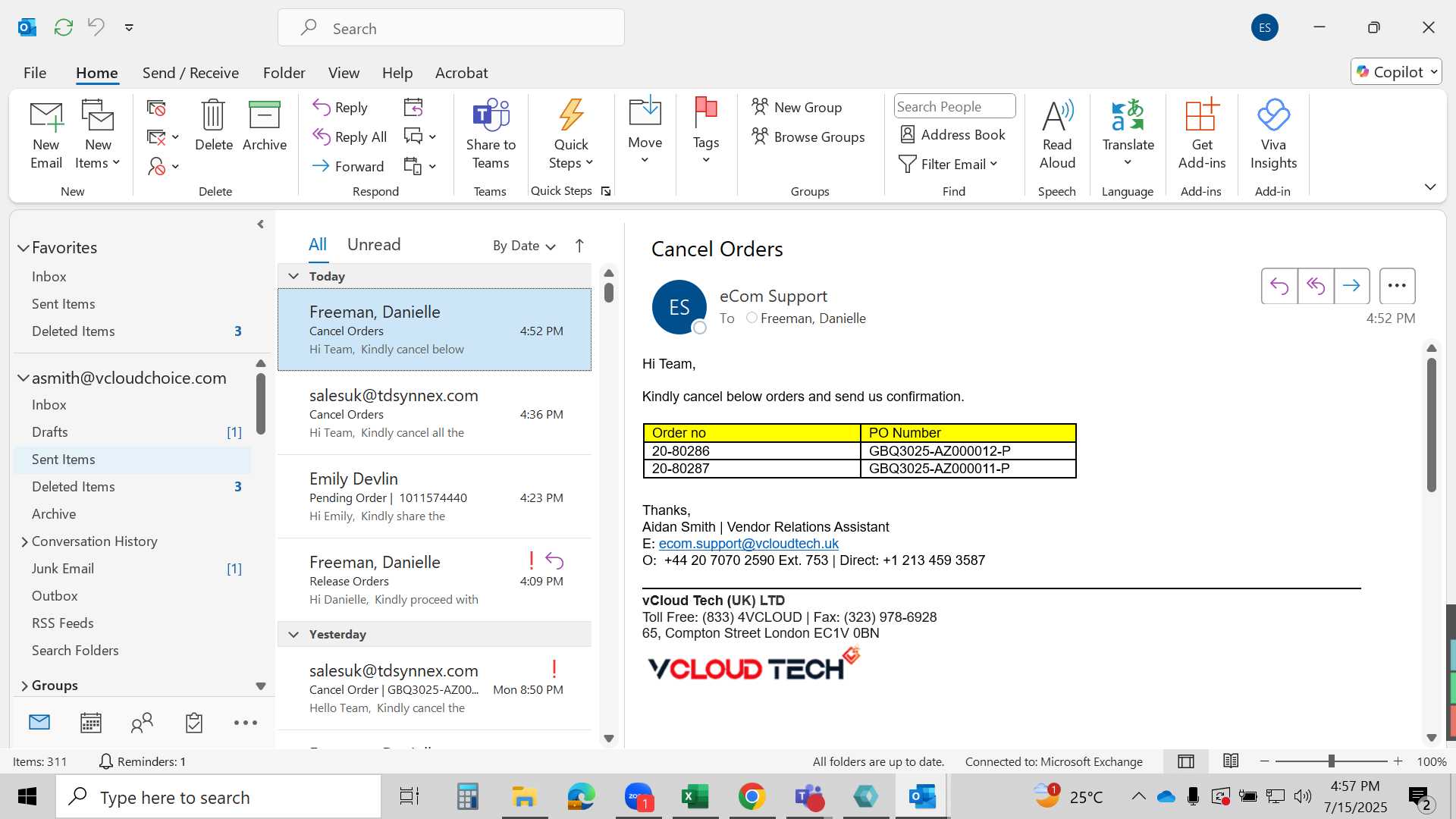Show only Unread messages
The height and width of the screenshot is (819, 1456).
374,244
